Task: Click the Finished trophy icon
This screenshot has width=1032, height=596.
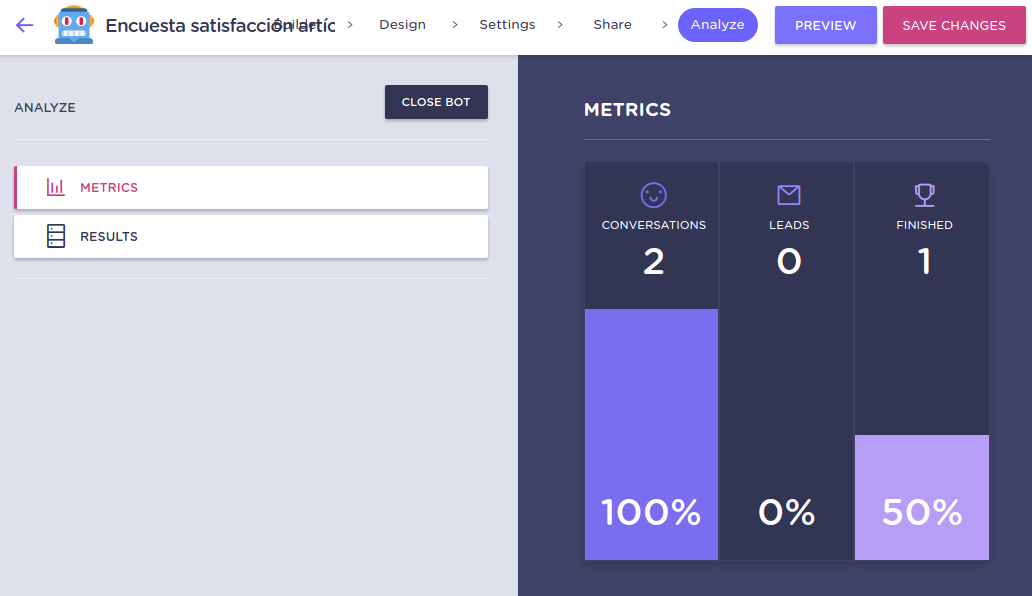Action: coord(924,195)
